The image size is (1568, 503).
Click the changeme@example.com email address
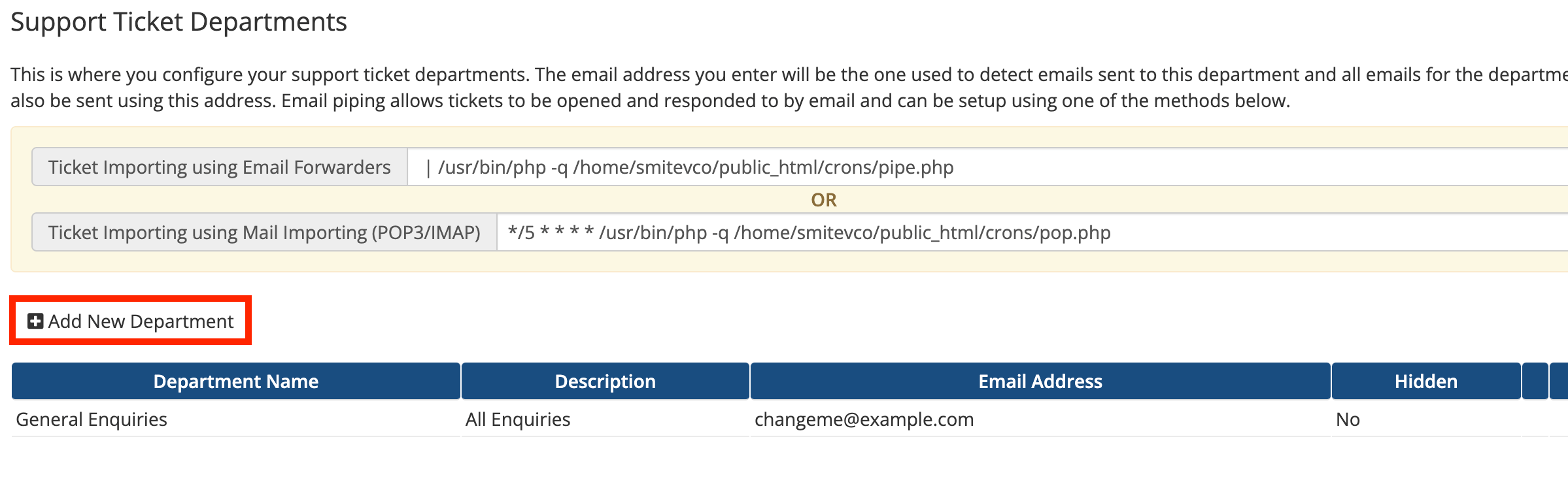[x=864, y=419]
